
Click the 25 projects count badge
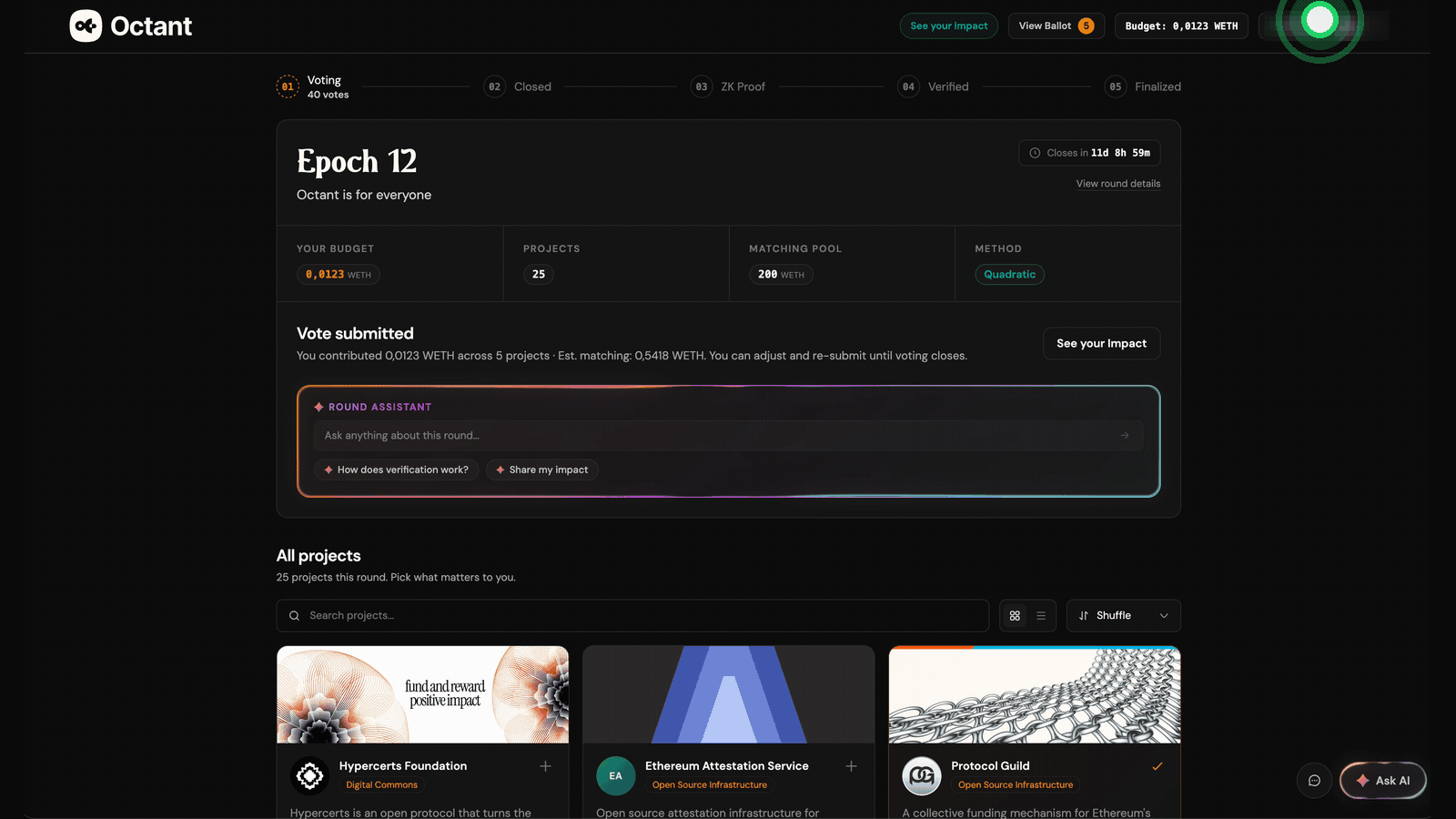[539, 274]
